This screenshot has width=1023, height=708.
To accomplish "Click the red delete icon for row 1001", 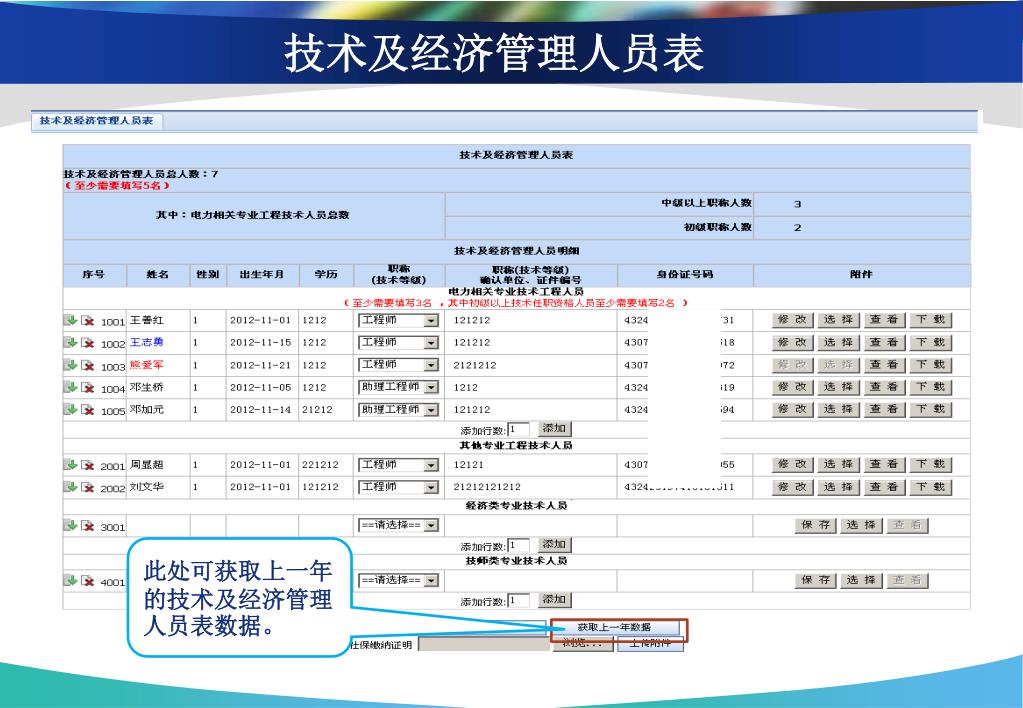I will (87, 321).
